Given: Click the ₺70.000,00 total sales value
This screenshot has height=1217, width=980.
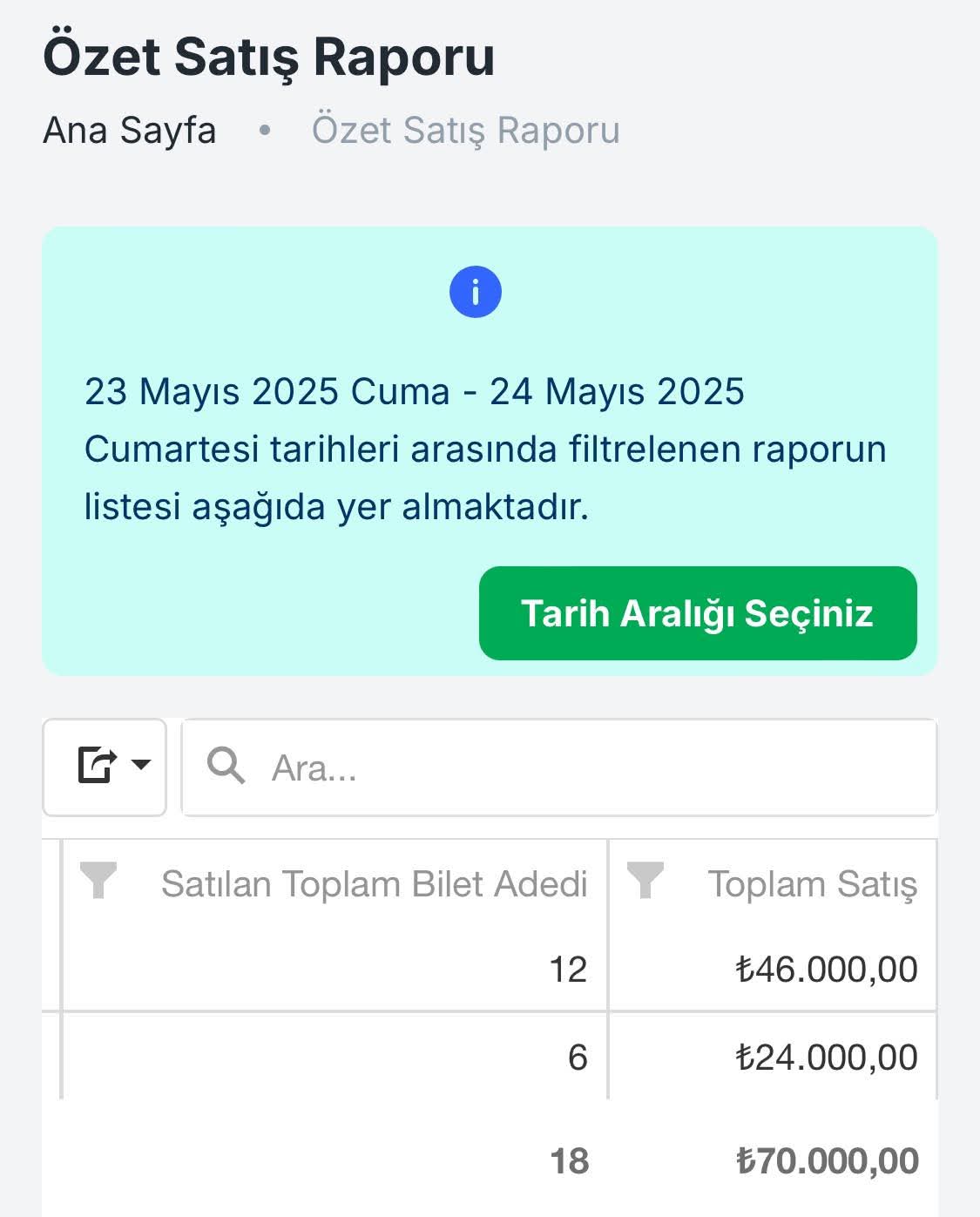Looking at the screenshot, I should click(828, 1161).
